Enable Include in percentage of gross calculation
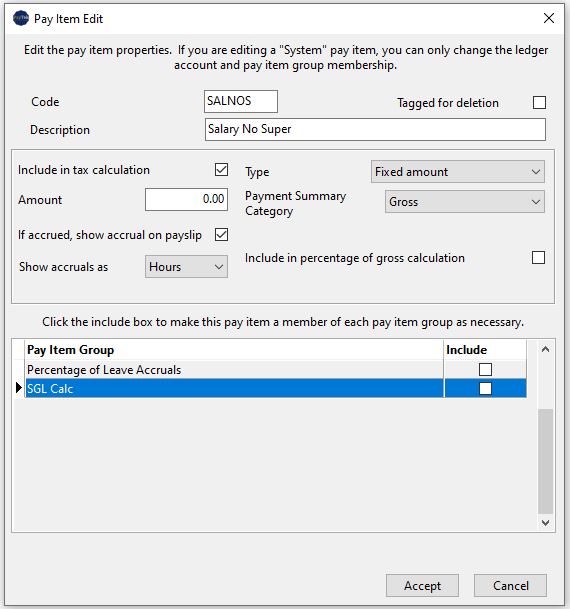The image size is (570, 609). [538, 258]
